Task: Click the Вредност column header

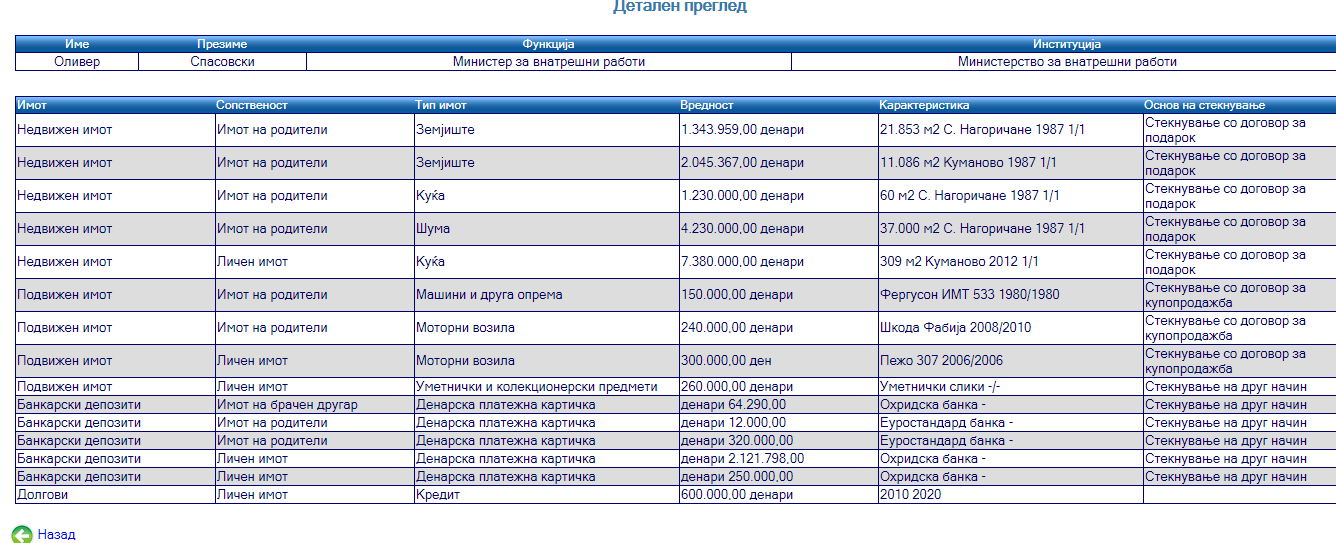Action: 707,105
